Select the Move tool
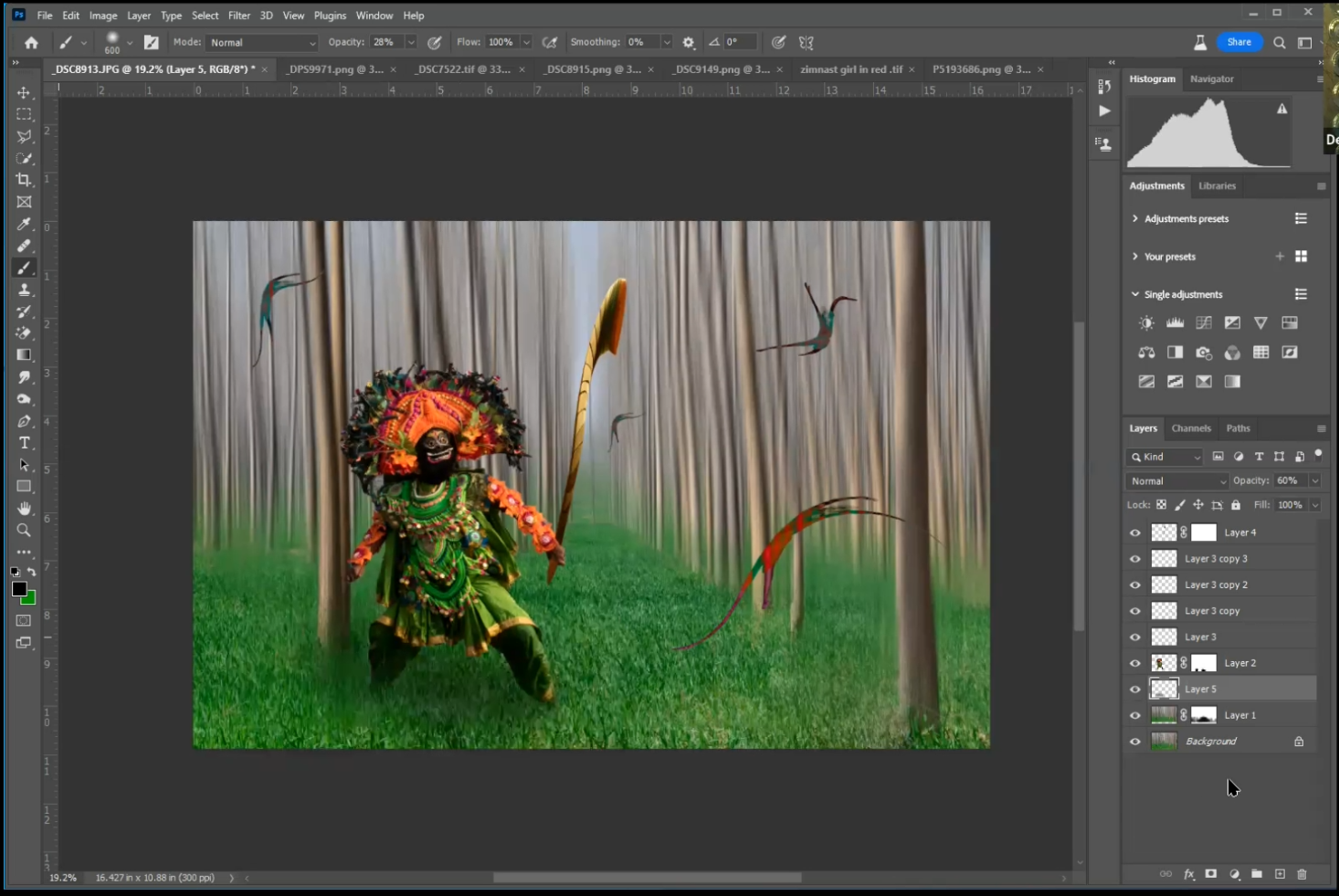The width and height of the screenshot is (1339, 896). (x=24, y=92)
